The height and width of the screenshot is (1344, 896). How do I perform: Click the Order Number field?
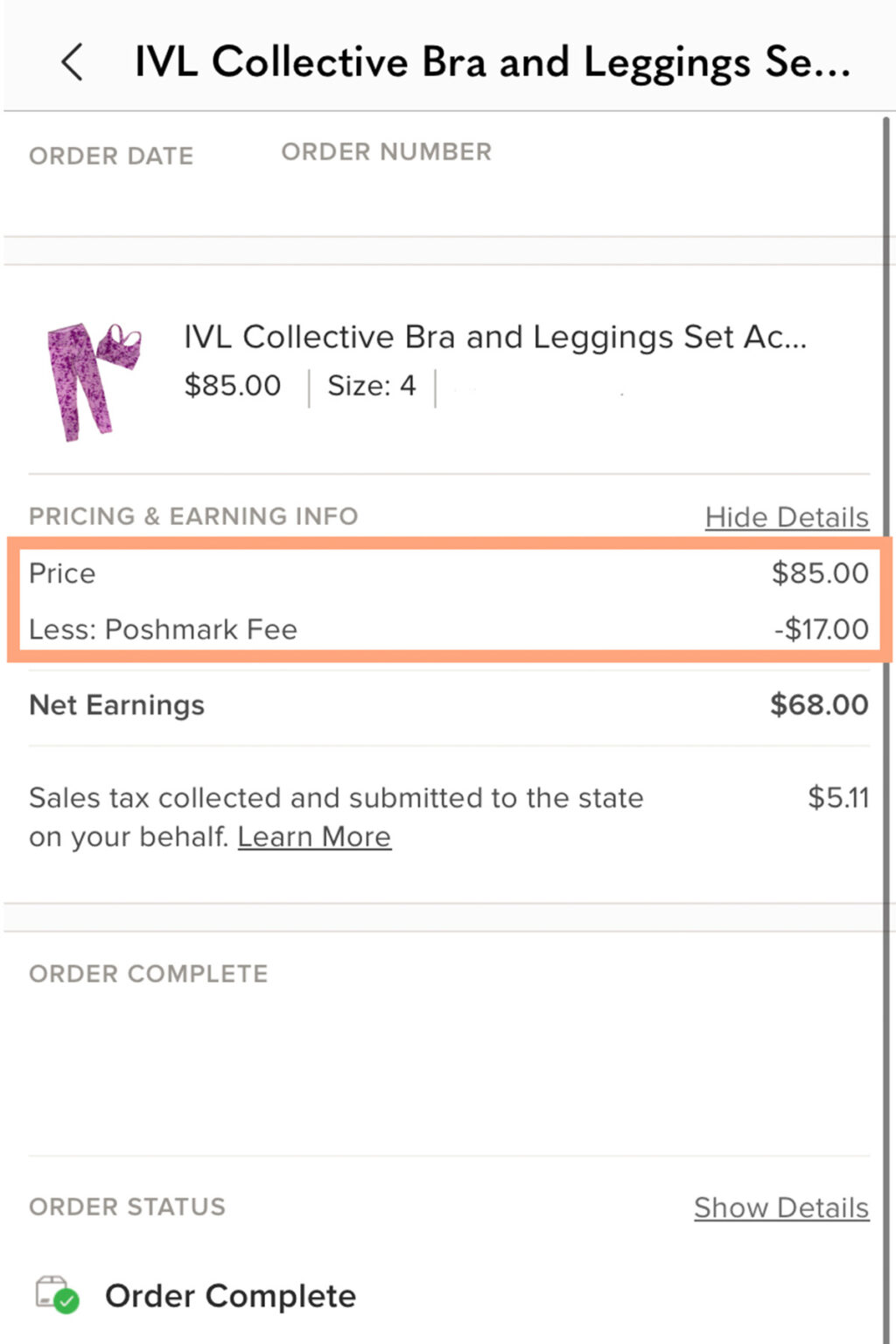(x=385, y=151)
